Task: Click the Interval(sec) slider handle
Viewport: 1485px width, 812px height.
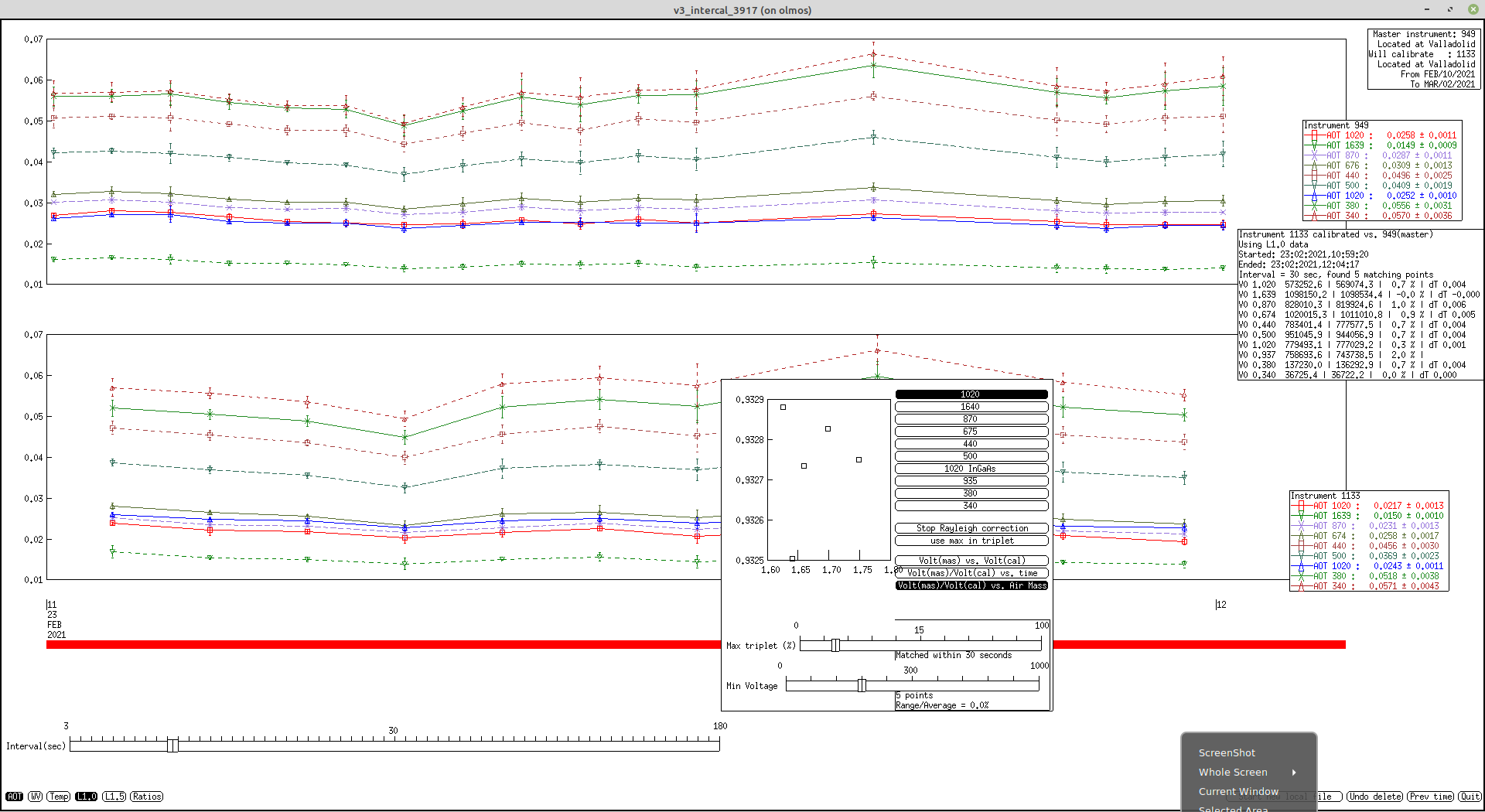Action: (x=172, y=745)
